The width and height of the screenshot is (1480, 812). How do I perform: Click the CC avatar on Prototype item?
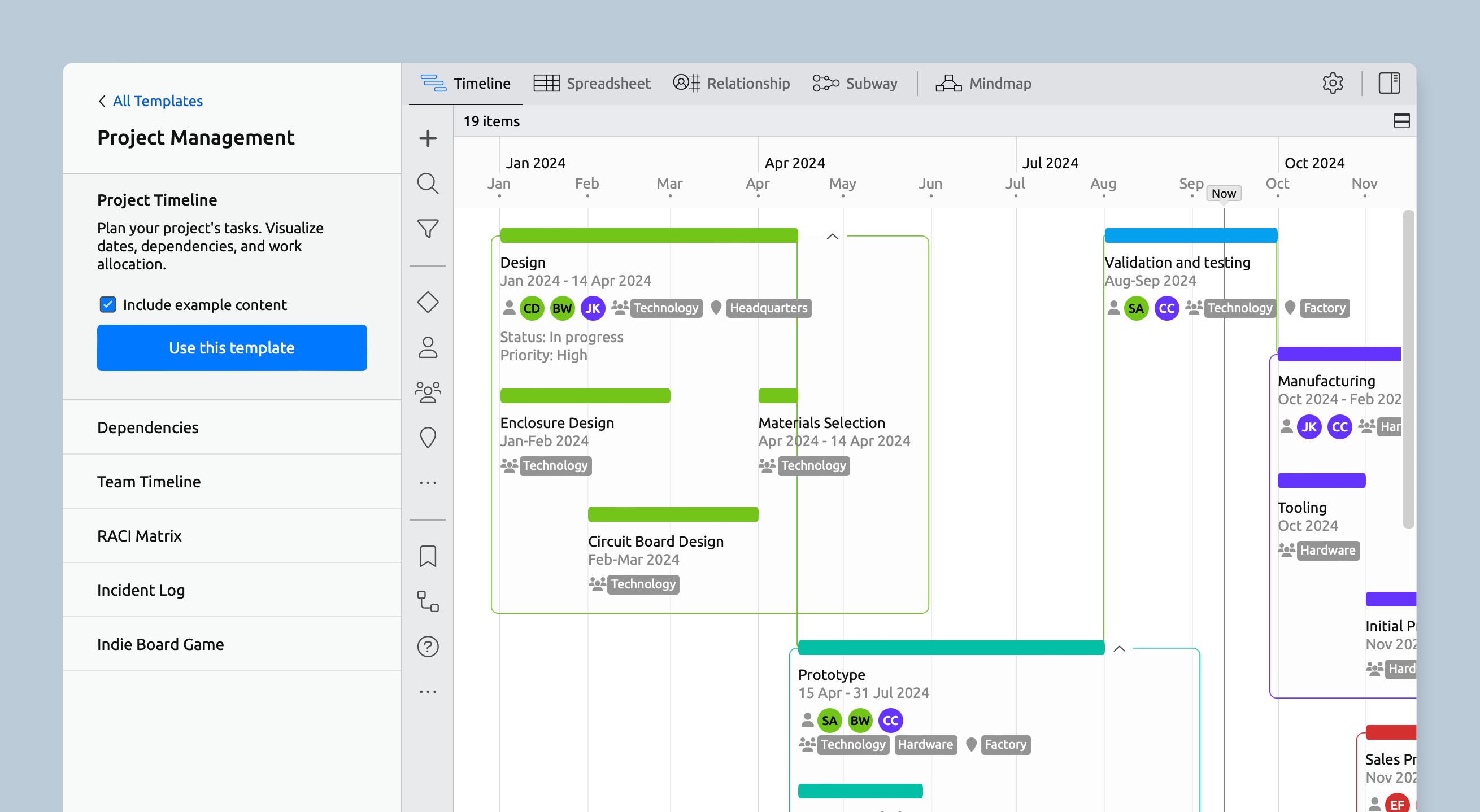tap(890, 721)
